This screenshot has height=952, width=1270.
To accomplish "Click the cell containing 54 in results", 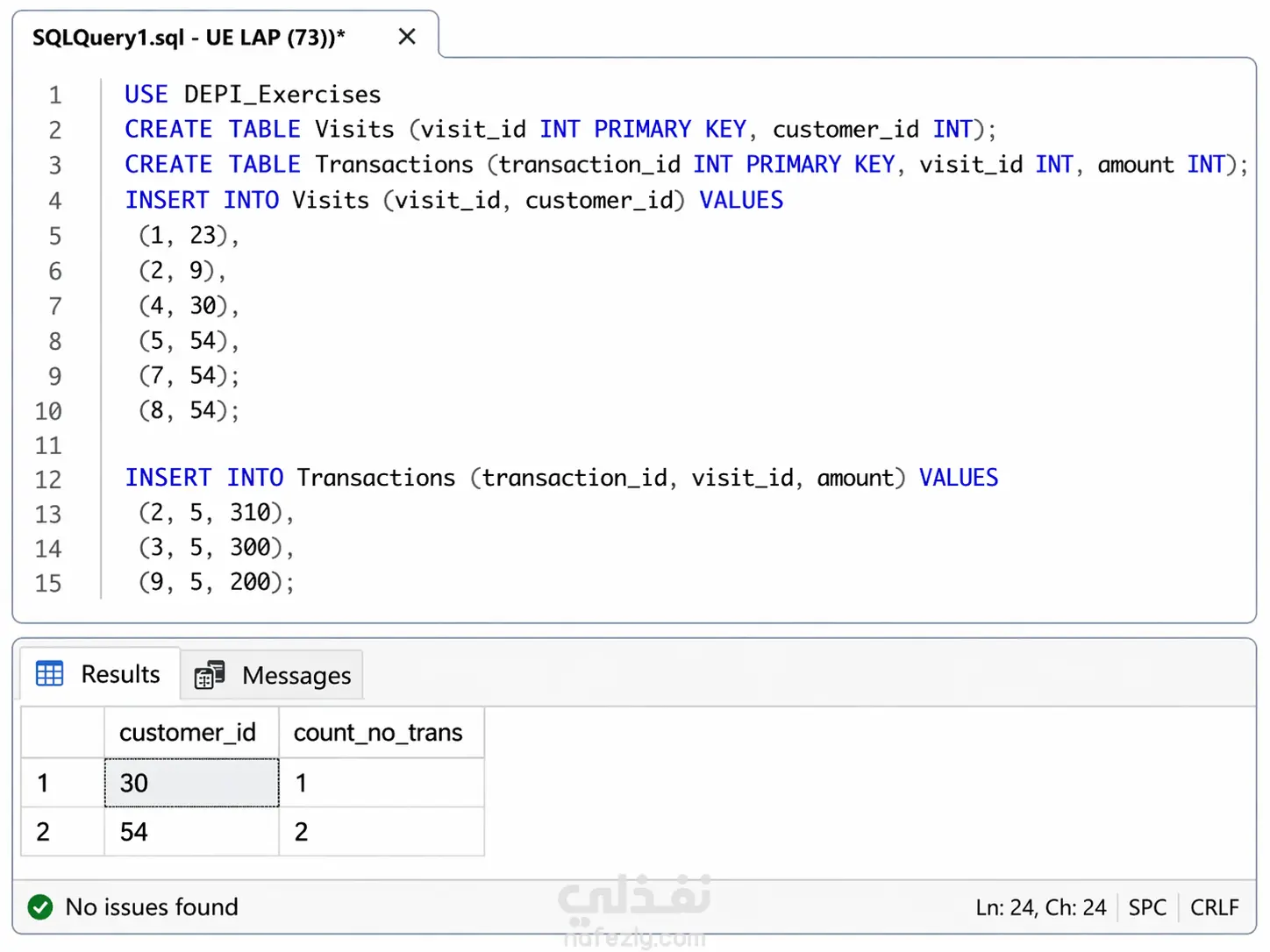I will pyautogui.click(x=191, y=832).
